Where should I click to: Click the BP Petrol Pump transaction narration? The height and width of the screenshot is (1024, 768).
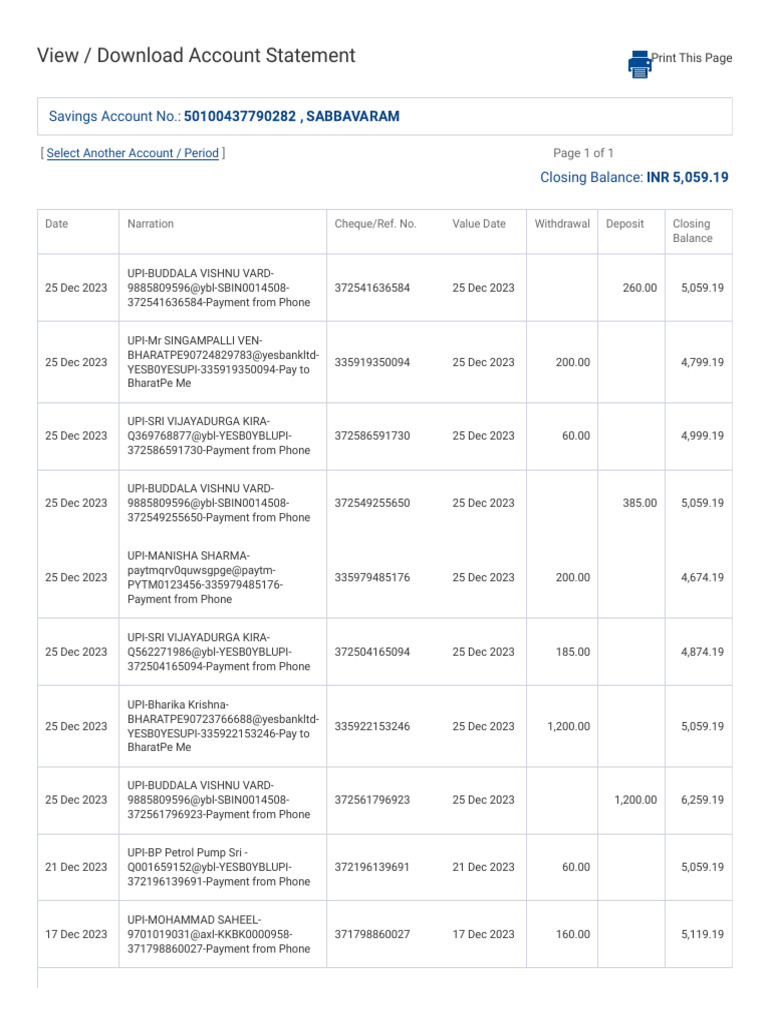pos(218,867)
